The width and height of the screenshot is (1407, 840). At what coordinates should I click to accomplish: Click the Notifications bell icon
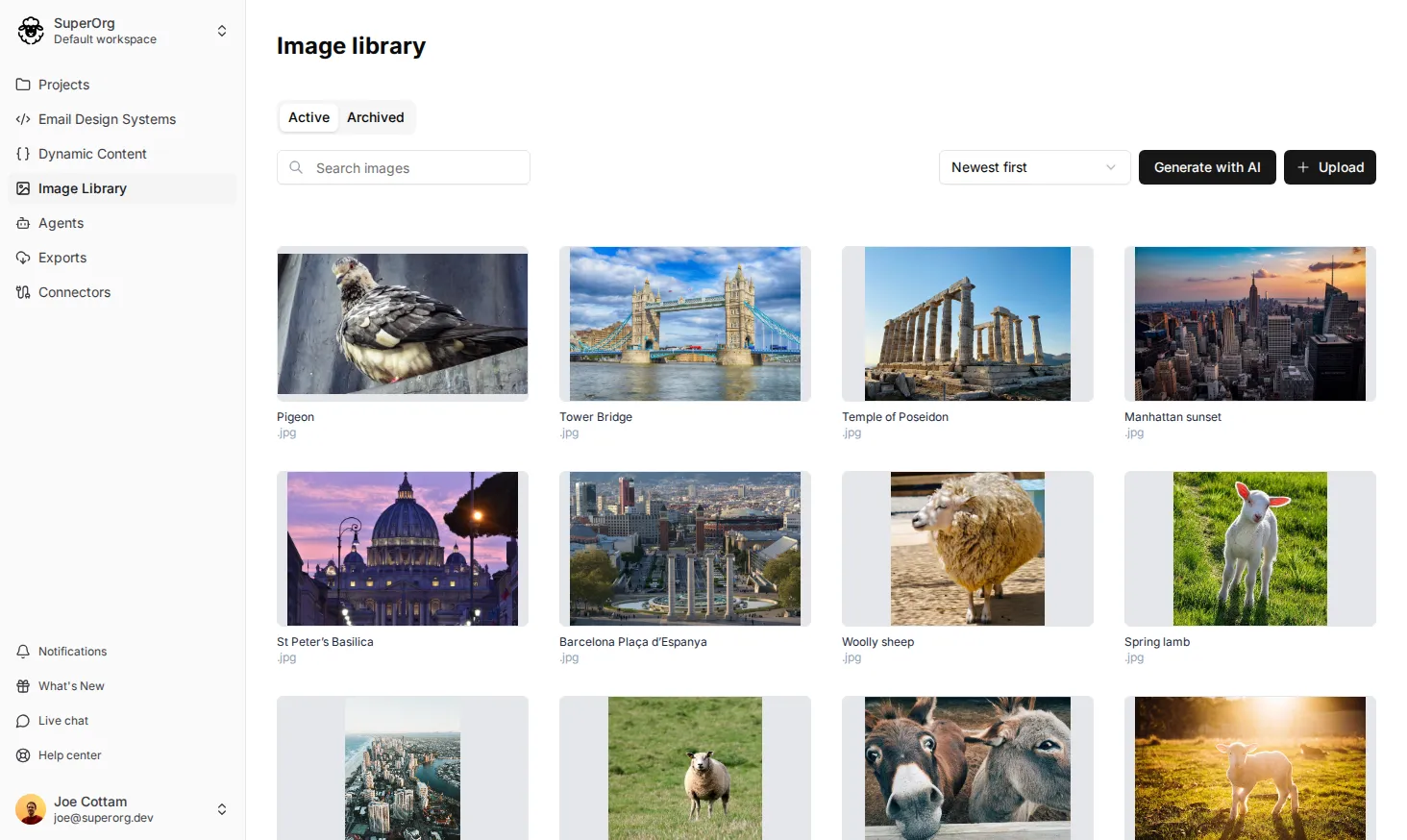tap(23, 652)
